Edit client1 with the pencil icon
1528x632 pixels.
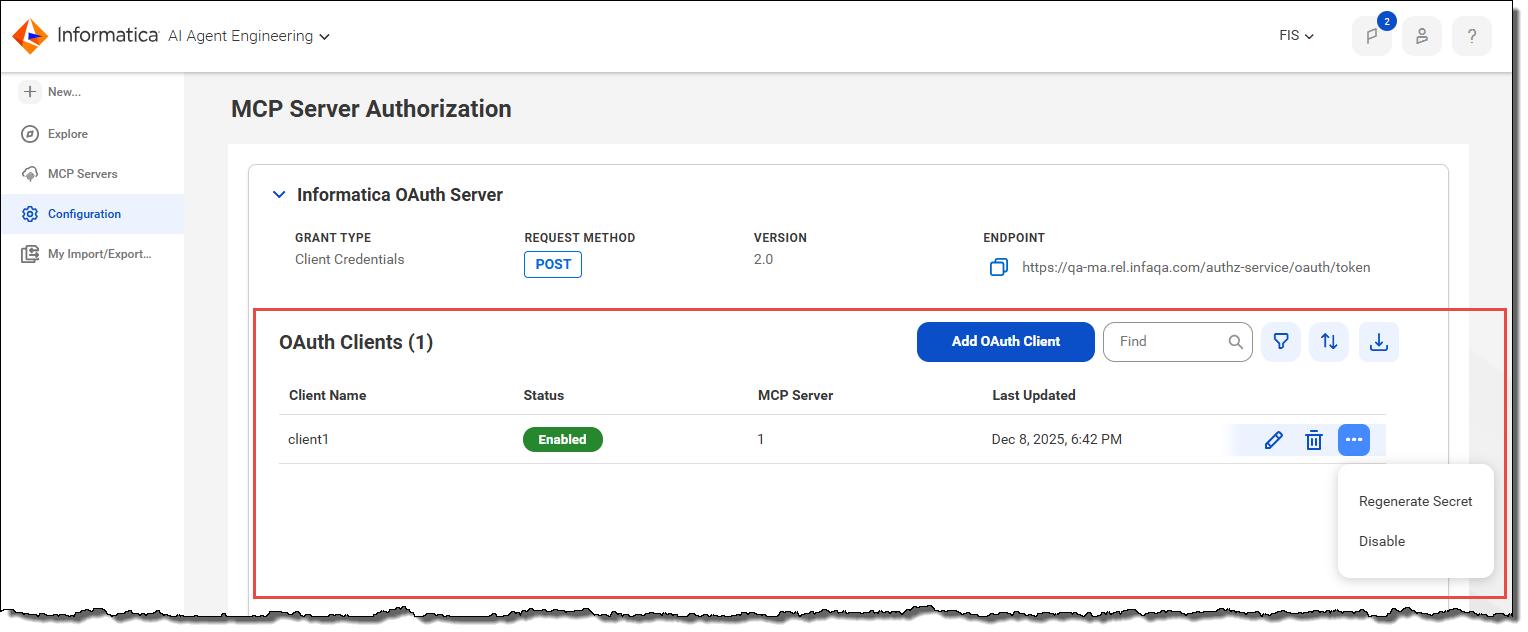[1274, 440]
